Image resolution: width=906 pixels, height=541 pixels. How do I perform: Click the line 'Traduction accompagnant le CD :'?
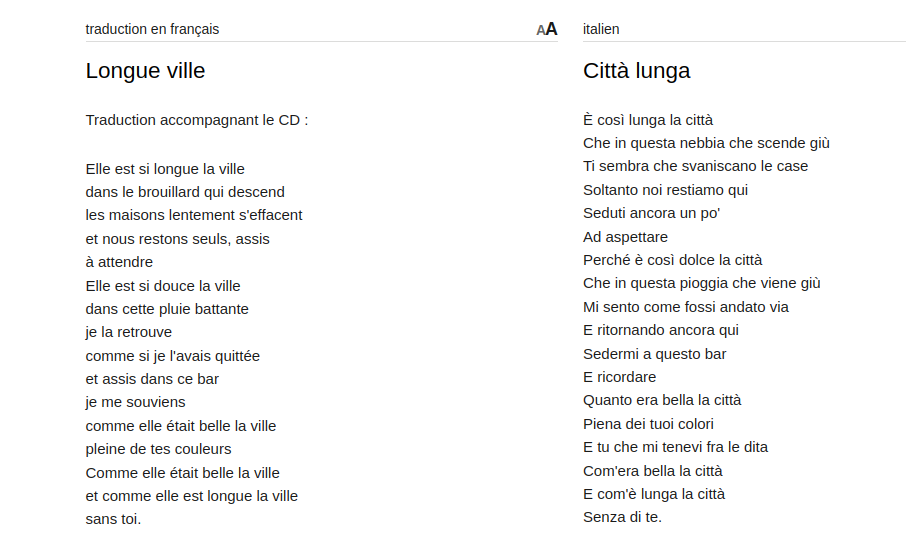(197, 120)
